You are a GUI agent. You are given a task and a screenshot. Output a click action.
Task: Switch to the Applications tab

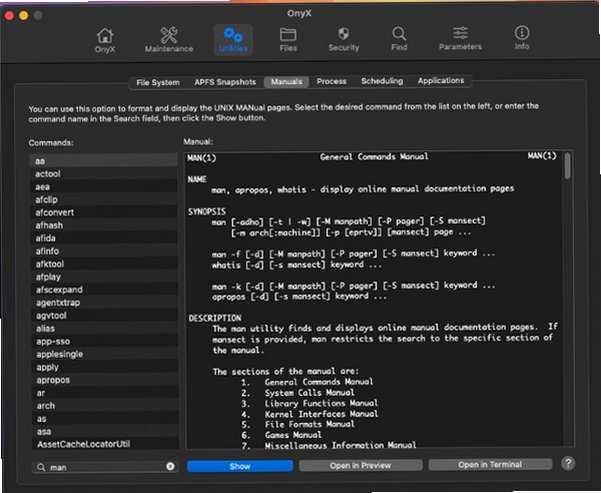pyautogui.click(x=441, y=81)
